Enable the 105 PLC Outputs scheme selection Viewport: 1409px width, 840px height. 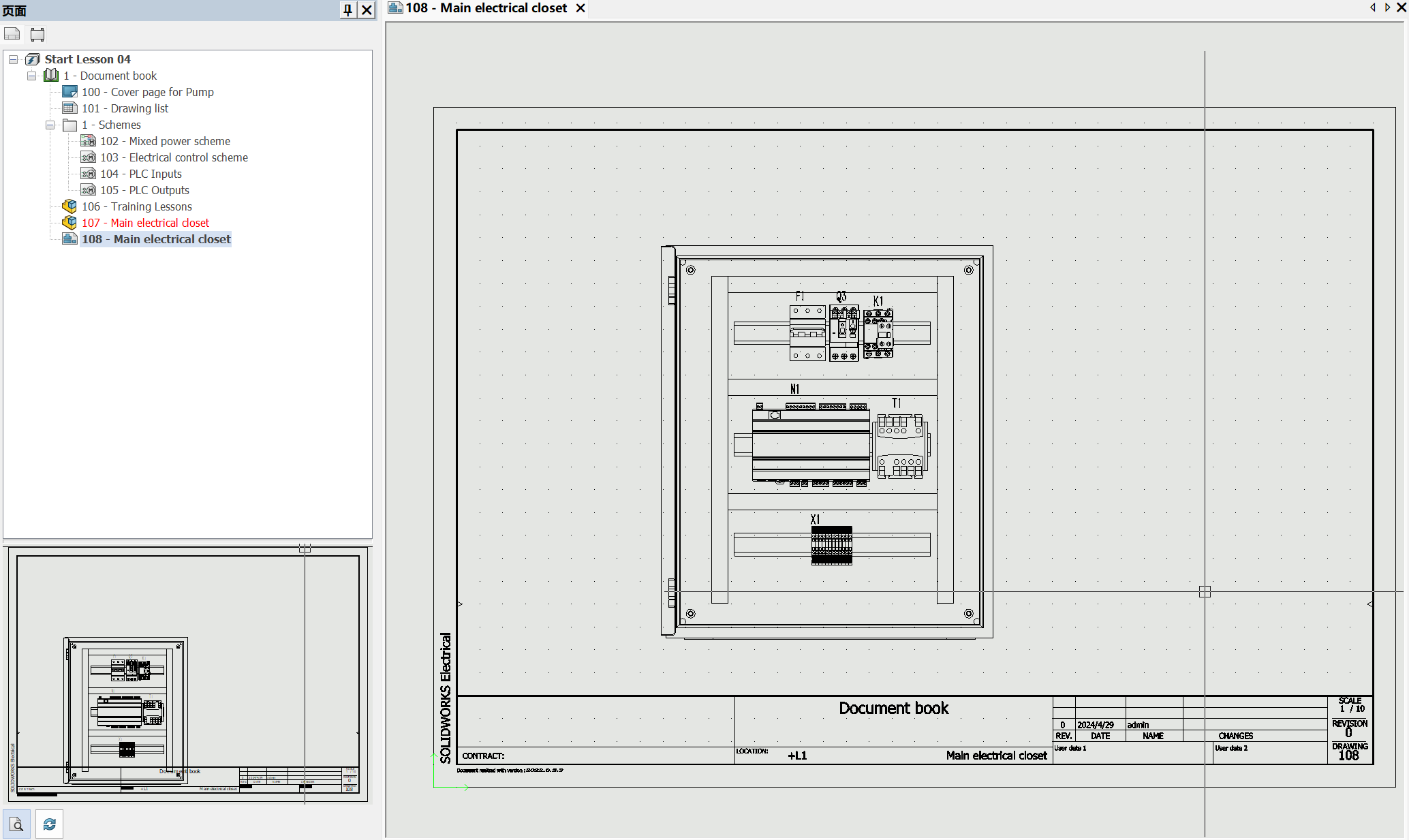(89, 189)
